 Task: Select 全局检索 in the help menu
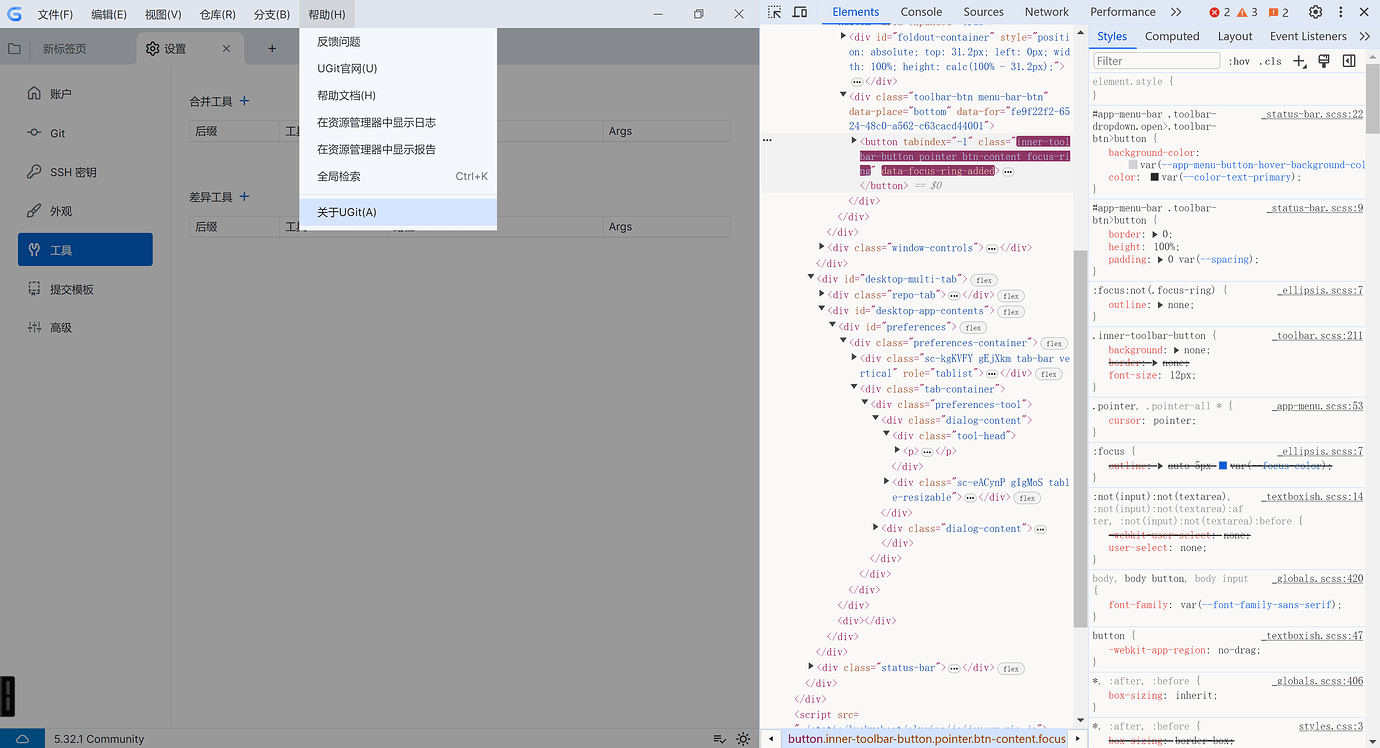point(398,176)
